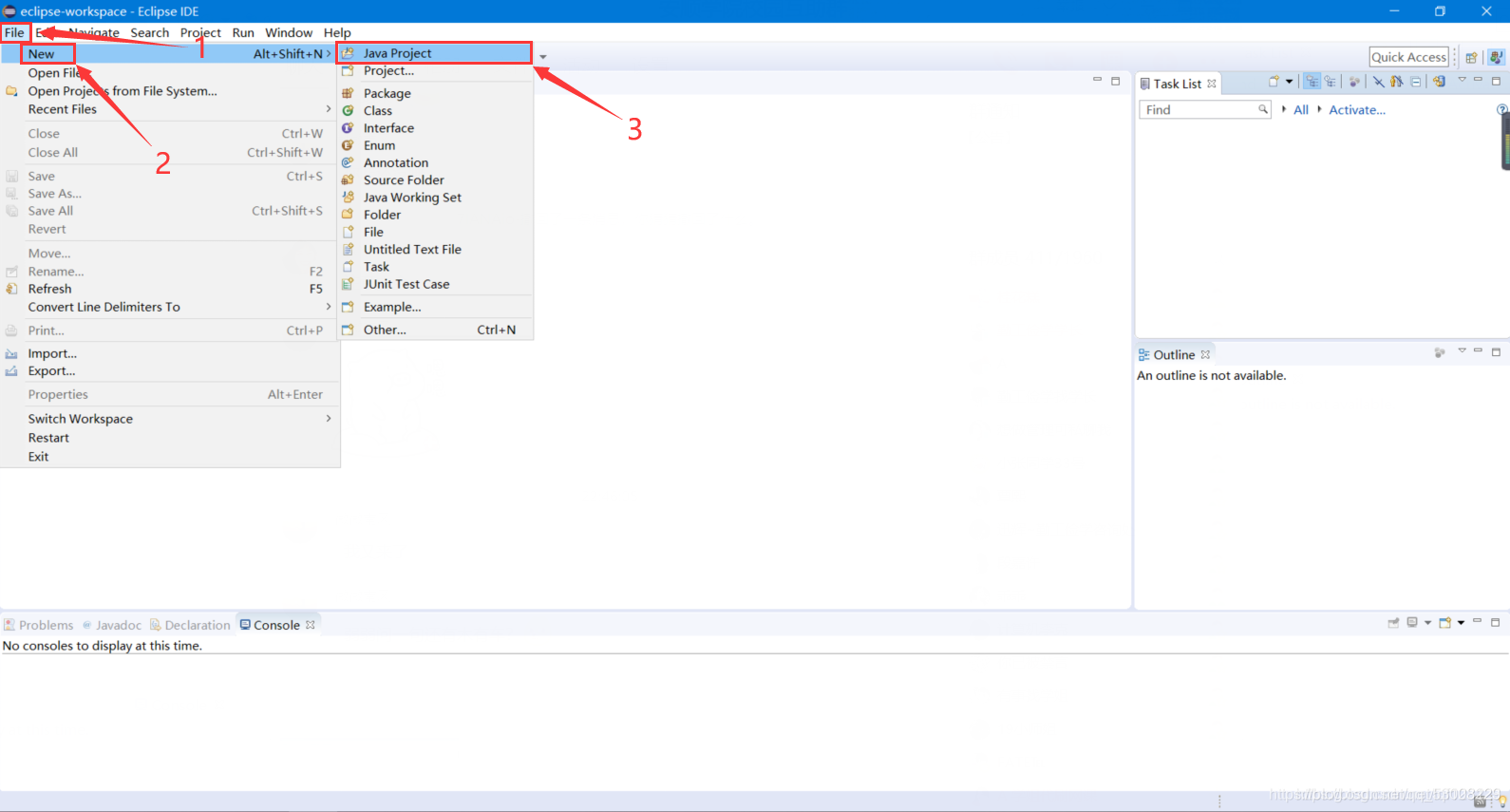Open the Open Console dropdown arrow
This screenshot has width=1510, height=812.
[1461, 623]
